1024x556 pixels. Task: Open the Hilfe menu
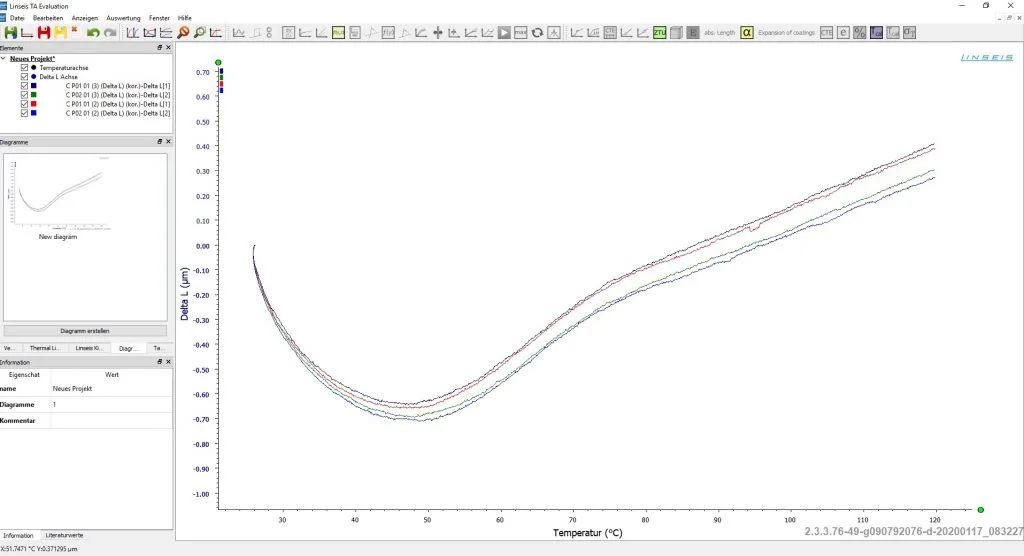pyautogui.click(x=185, y=18)
